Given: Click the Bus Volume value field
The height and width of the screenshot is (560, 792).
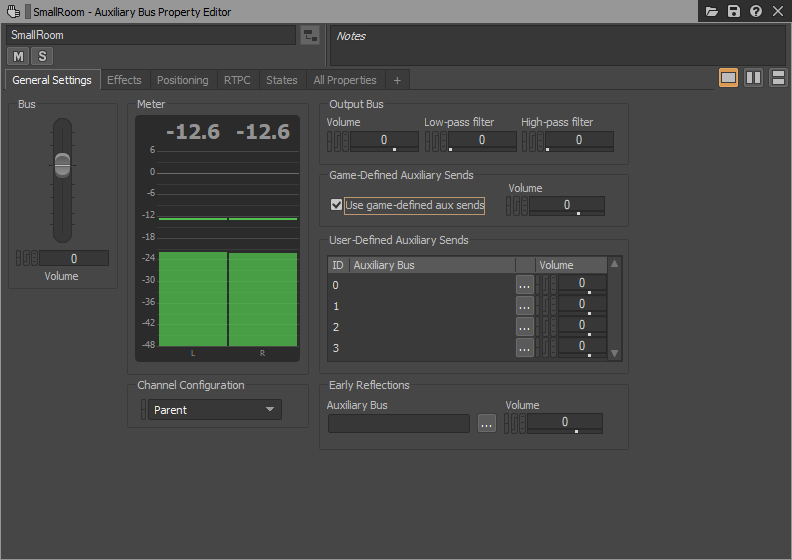Looking at the screenshot, I should pyautogui.click(x=74, y=258).
